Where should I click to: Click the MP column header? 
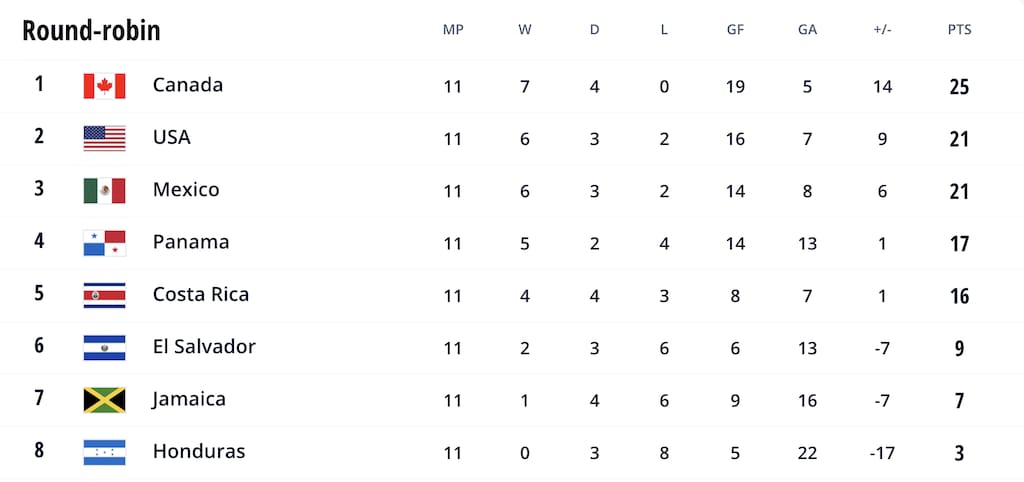(x=453, y=30)
